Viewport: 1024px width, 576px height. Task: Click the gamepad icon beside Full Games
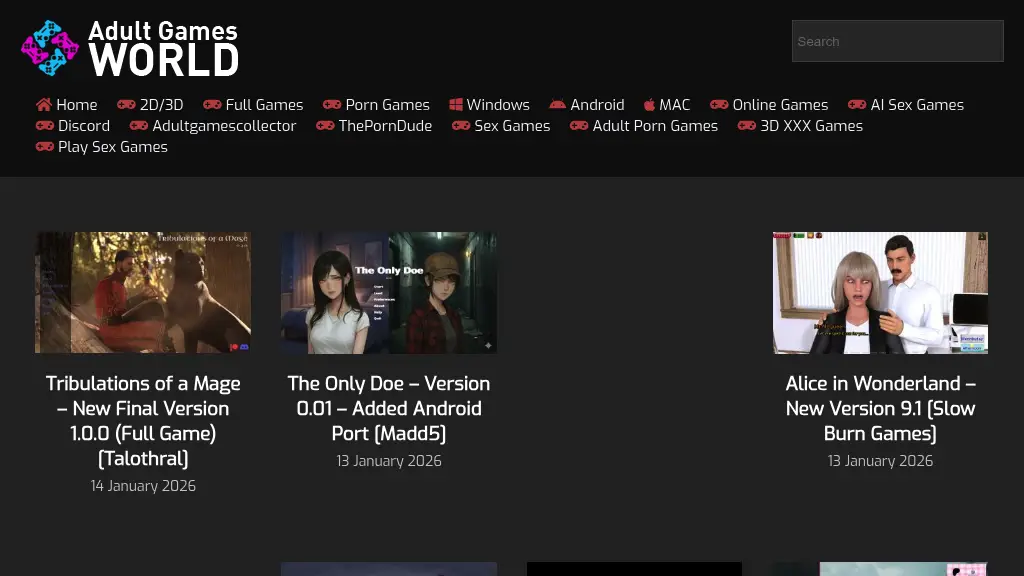coord(212,105)
